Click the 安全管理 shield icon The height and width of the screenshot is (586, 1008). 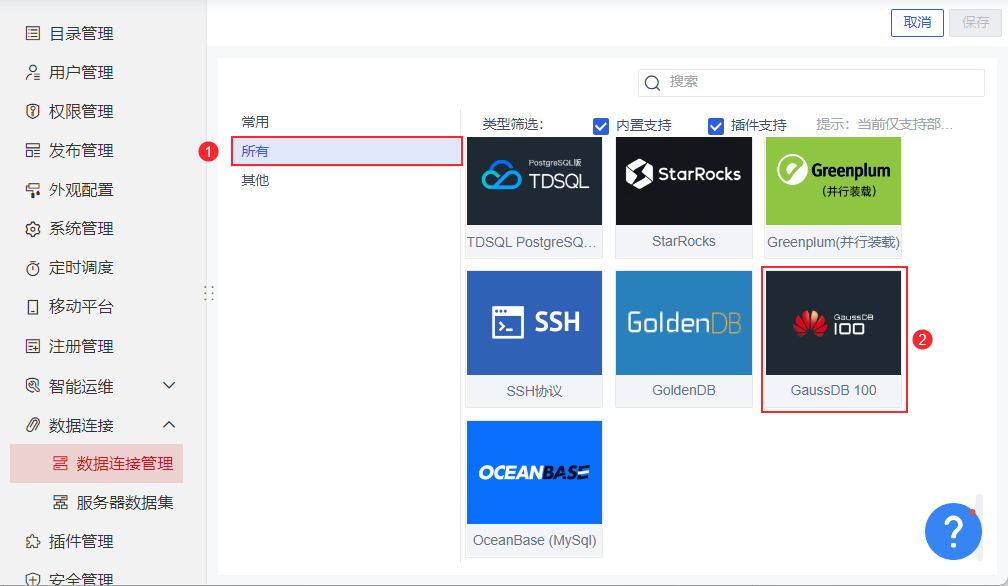(33, 579)
